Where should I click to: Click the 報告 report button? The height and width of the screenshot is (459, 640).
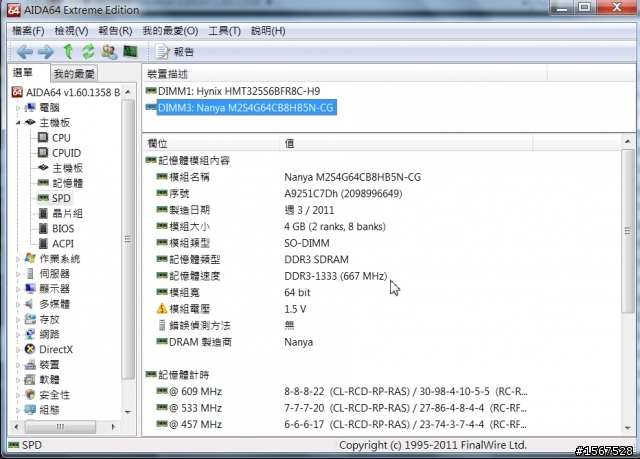pyautogui.click(x=175, y=52)
